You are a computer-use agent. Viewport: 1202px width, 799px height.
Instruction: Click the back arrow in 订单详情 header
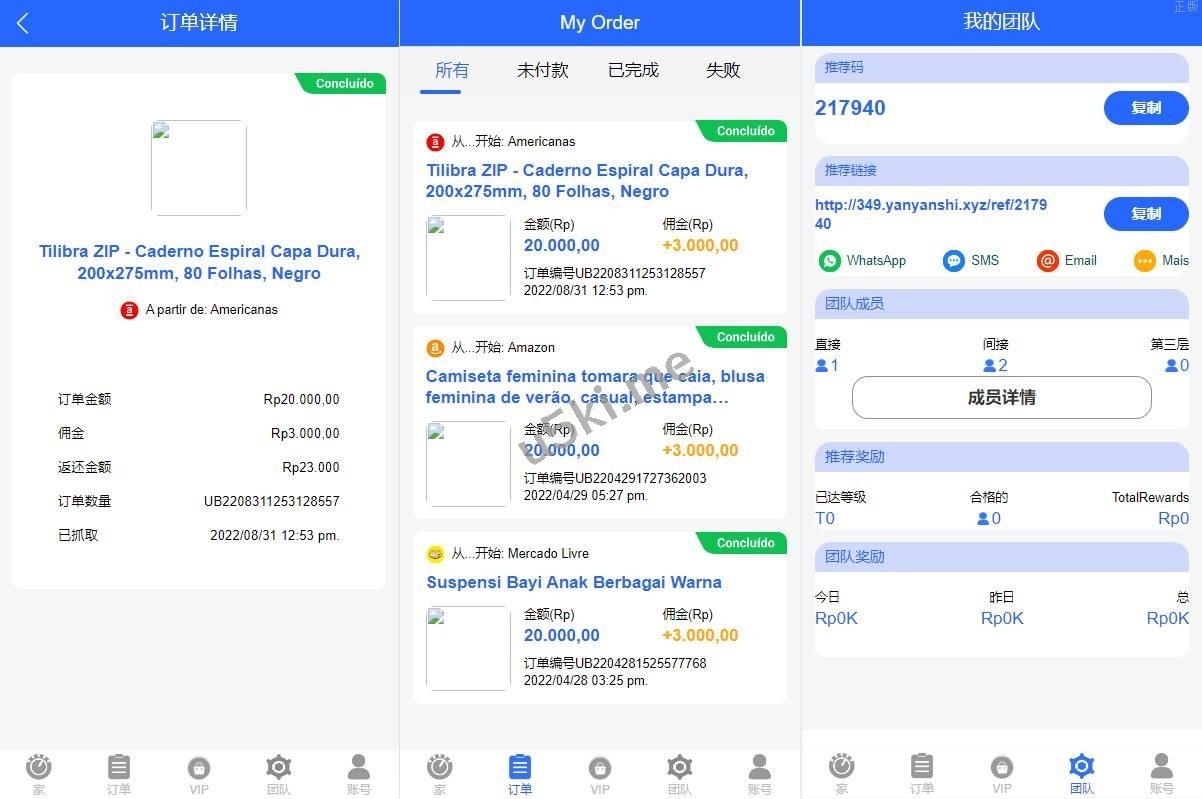tap(23, 23)
